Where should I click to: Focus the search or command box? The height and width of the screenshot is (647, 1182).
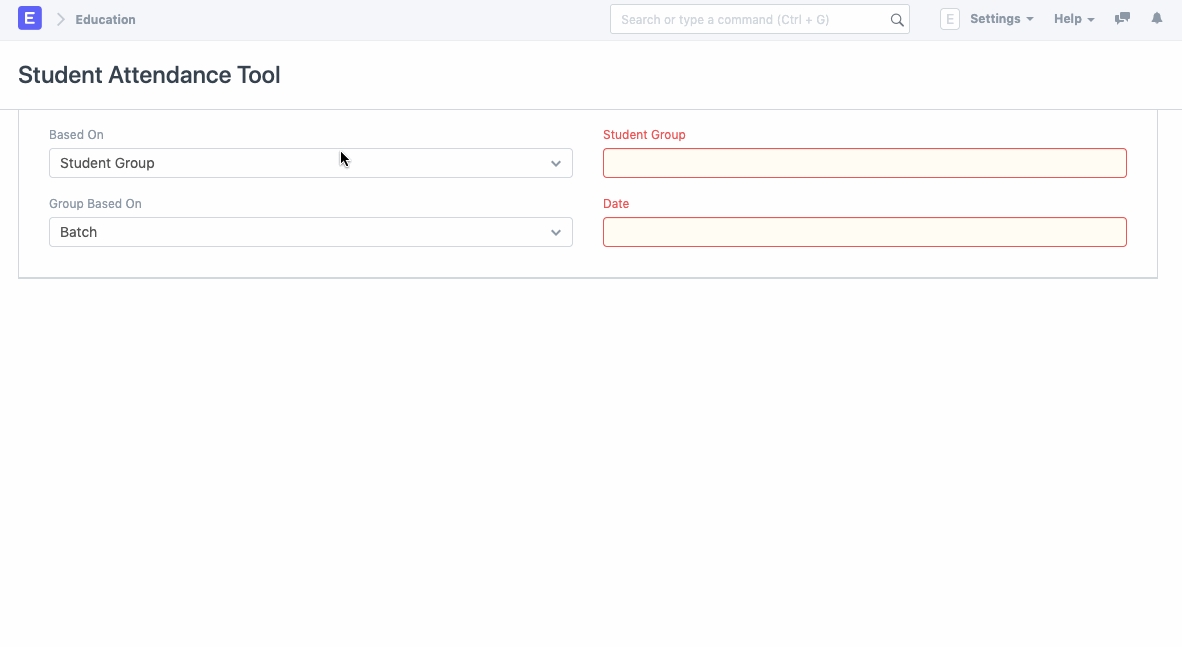coord(750,20)
